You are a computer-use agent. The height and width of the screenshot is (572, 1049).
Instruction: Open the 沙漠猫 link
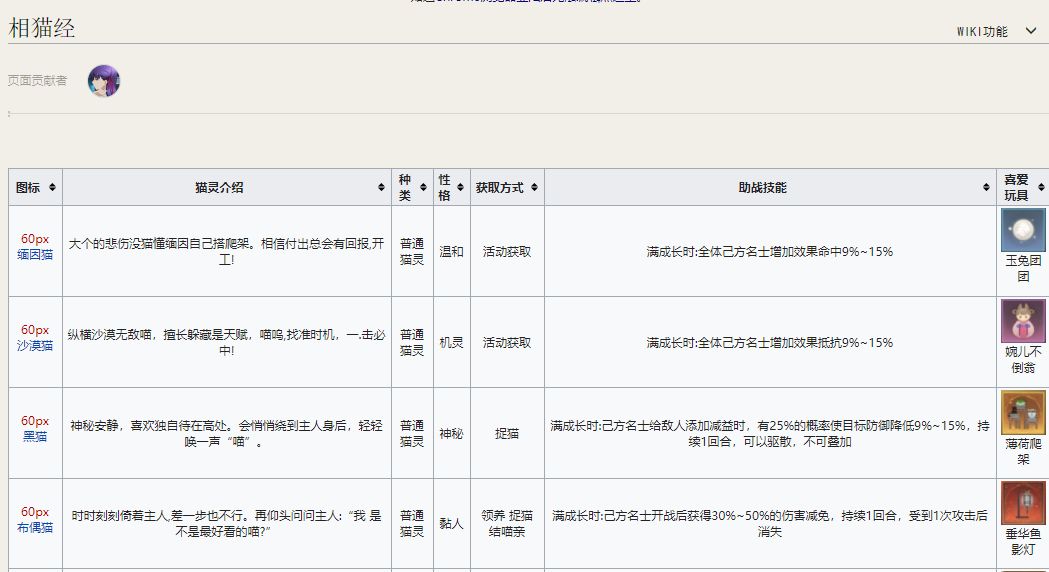(35, 346)
